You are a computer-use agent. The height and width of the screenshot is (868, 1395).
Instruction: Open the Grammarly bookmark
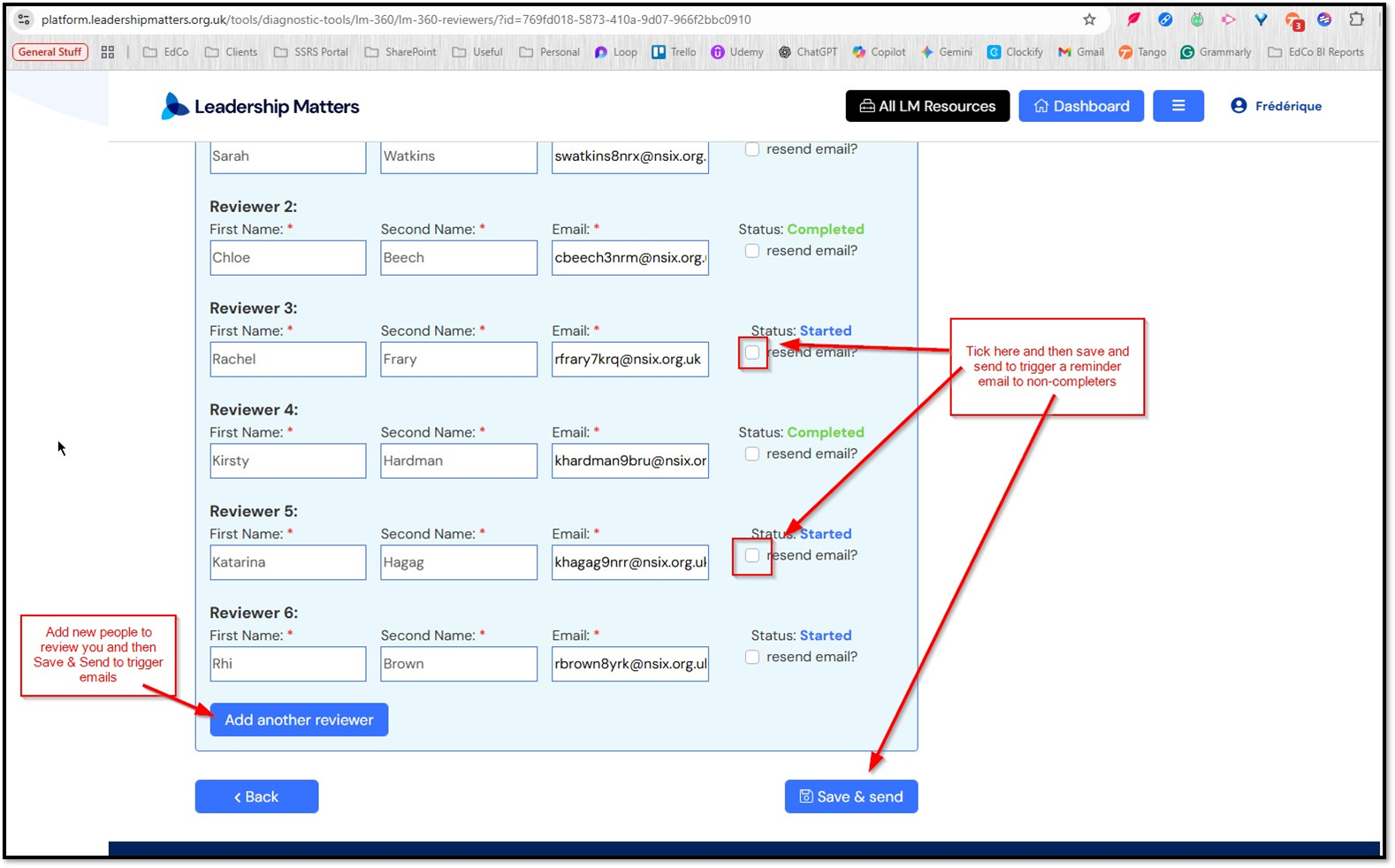1216,52
